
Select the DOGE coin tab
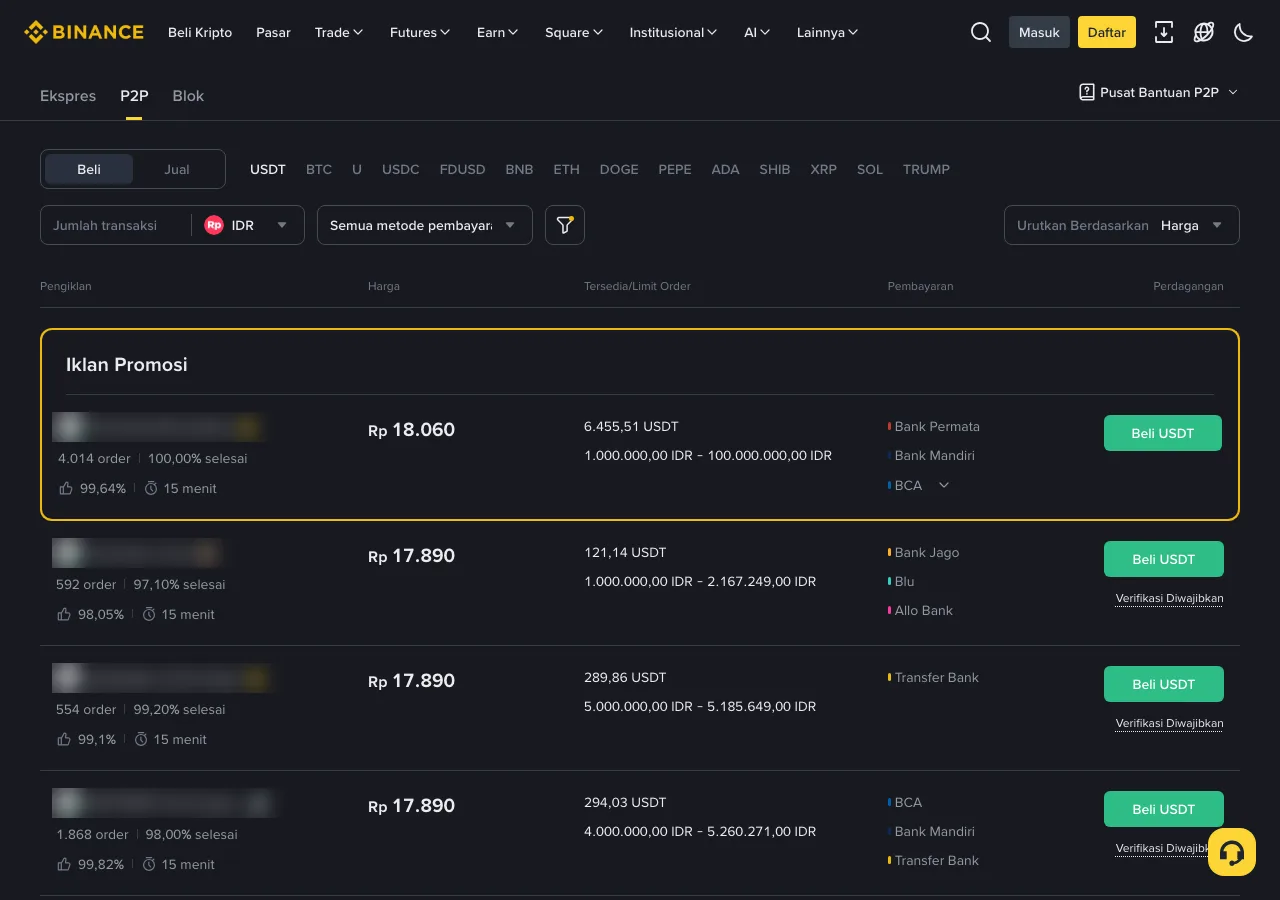[619, 169]
